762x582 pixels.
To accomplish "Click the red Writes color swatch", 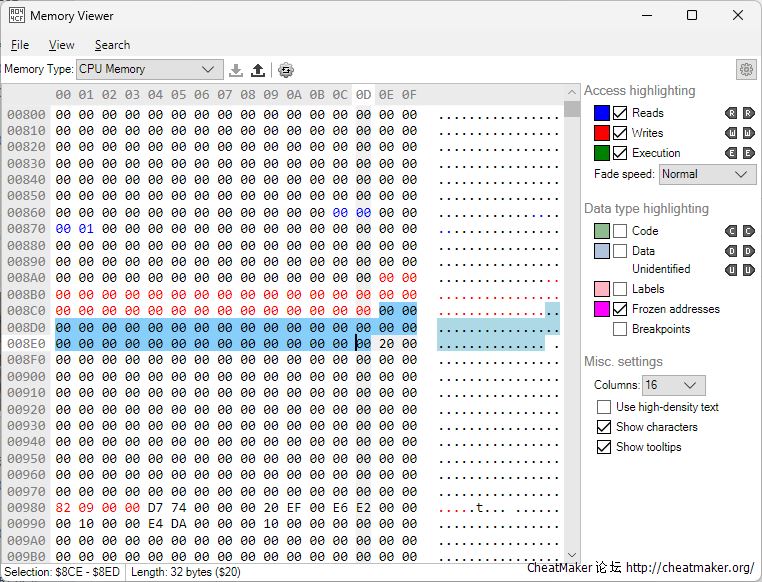I will [602, 133].
